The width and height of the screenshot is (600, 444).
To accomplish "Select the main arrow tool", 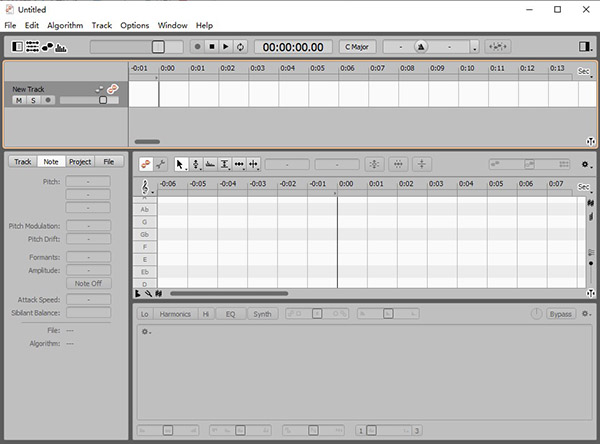I will tap(180, 164).
